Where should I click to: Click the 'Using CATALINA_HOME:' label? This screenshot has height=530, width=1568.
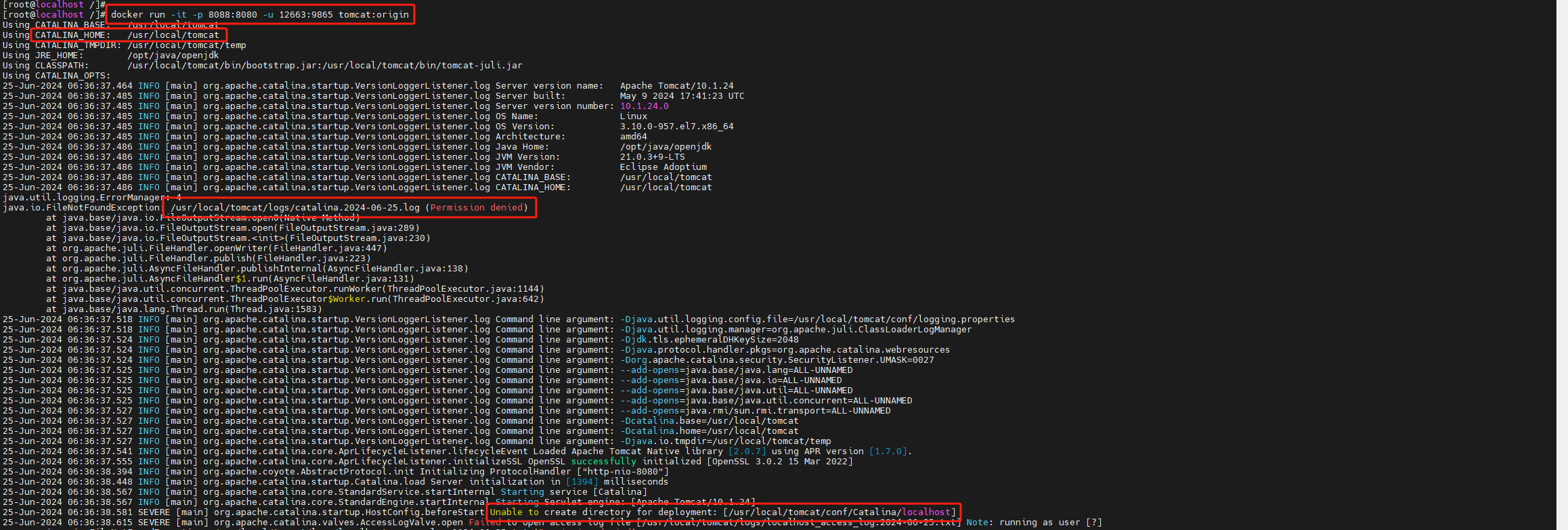click(57, 35)
